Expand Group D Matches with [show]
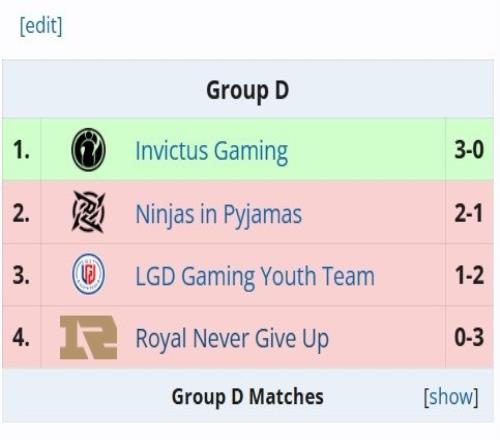This screenshot has width=500, height=440. click(x=451, y=397)
